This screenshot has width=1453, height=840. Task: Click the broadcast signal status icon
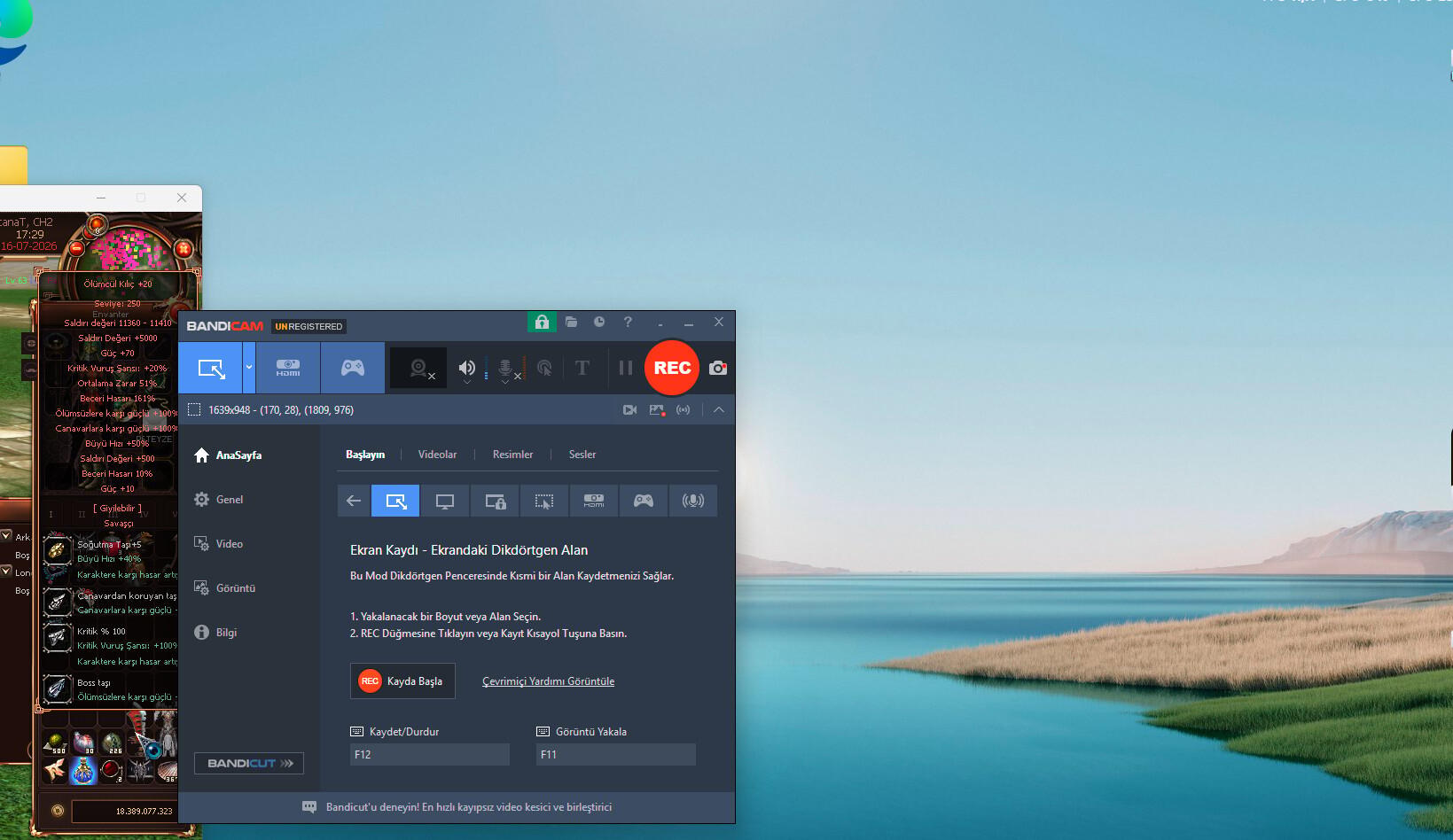(x=683, y=409)
